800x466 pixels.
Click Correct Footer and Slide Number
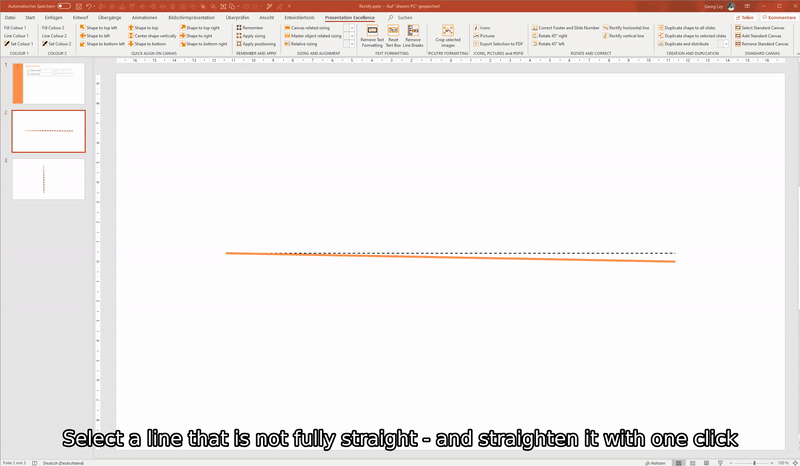(565, 28)
